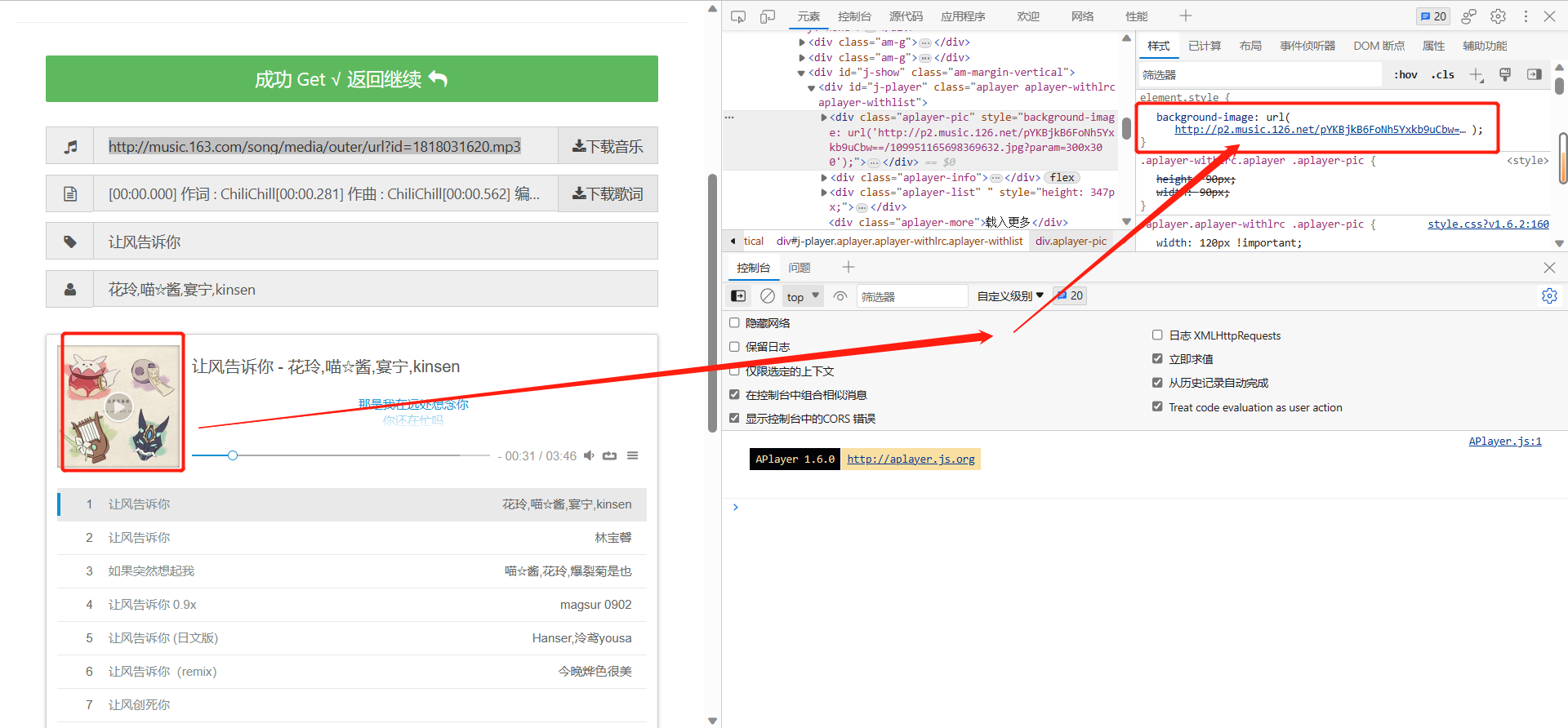The height and width of the screenshot is (728, 1568).
Task: Uncheck Treat code evaluation as user action
Action: [x=1157, y=406]
